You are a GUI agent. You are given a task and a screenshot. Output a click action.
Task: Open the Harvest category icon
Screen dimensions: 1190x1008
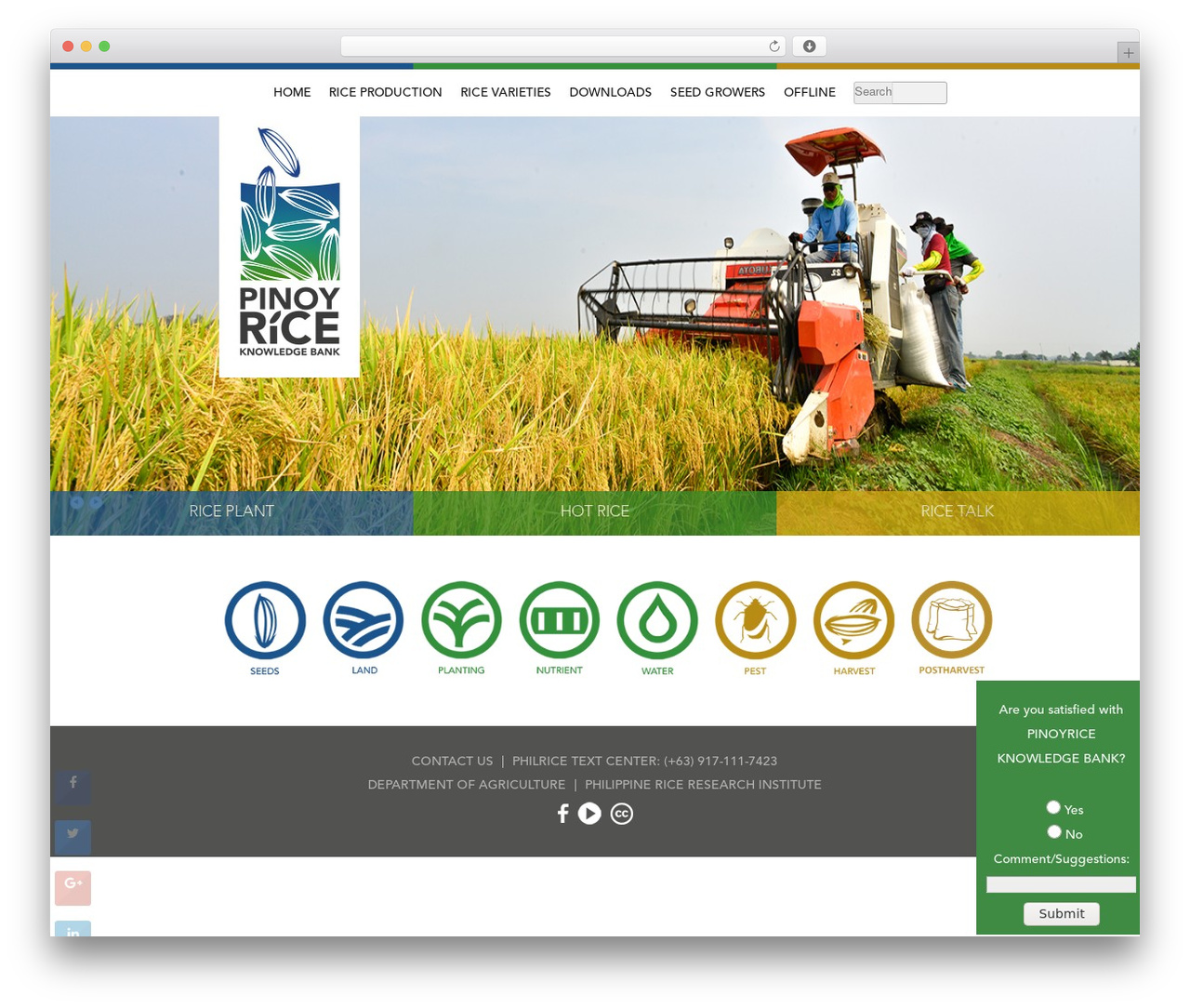pos(853,620)
